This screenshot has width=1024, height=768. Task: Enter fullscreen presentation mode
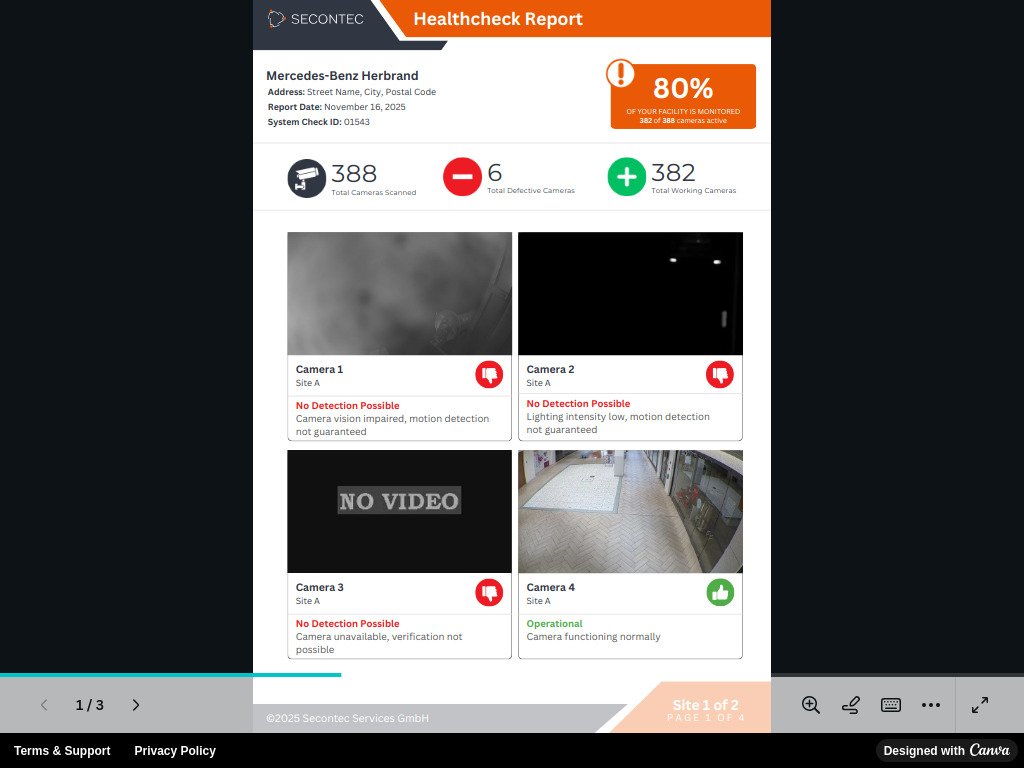tap(980, 705)
